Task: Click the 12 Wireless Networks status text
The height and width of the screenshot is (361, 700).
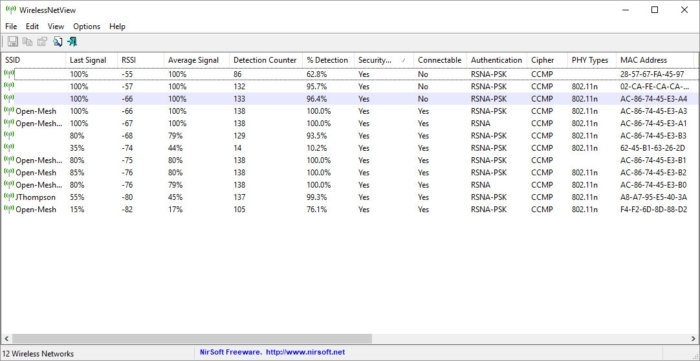Action: click(38, 353)
